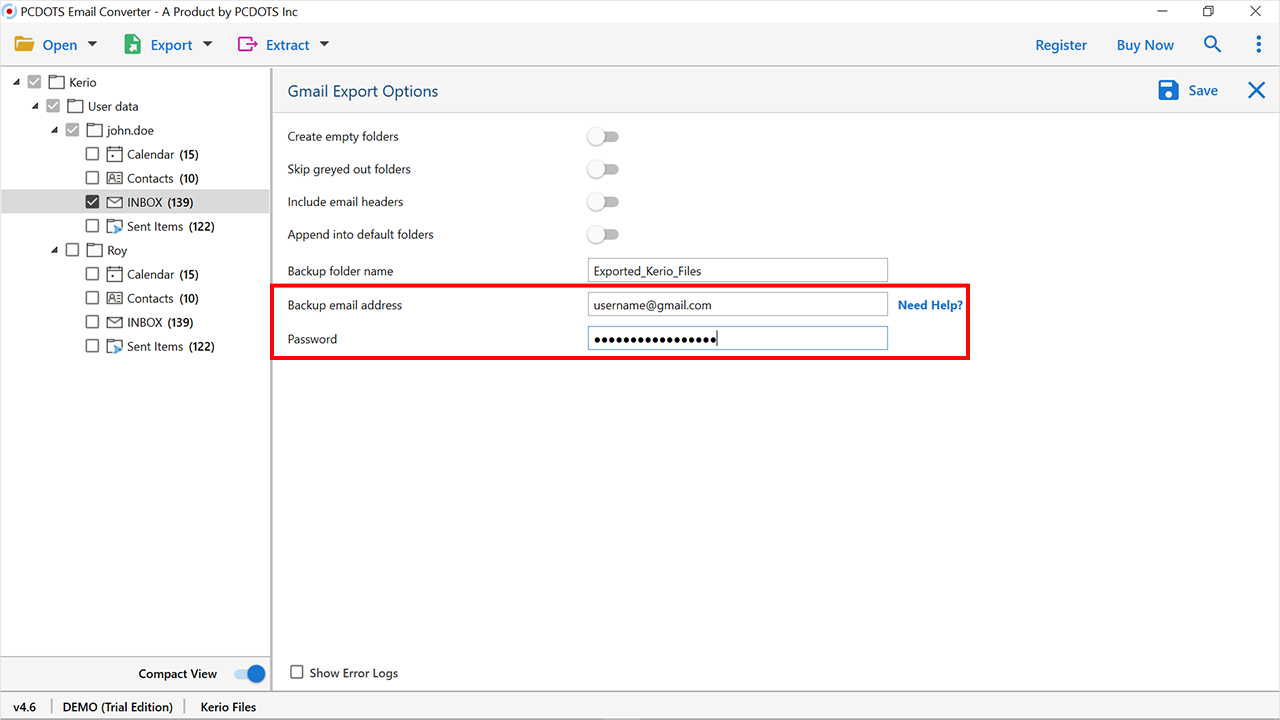Collapse the Kerio tree node
Screen dimensions: 1280x720
coord(17,82)
